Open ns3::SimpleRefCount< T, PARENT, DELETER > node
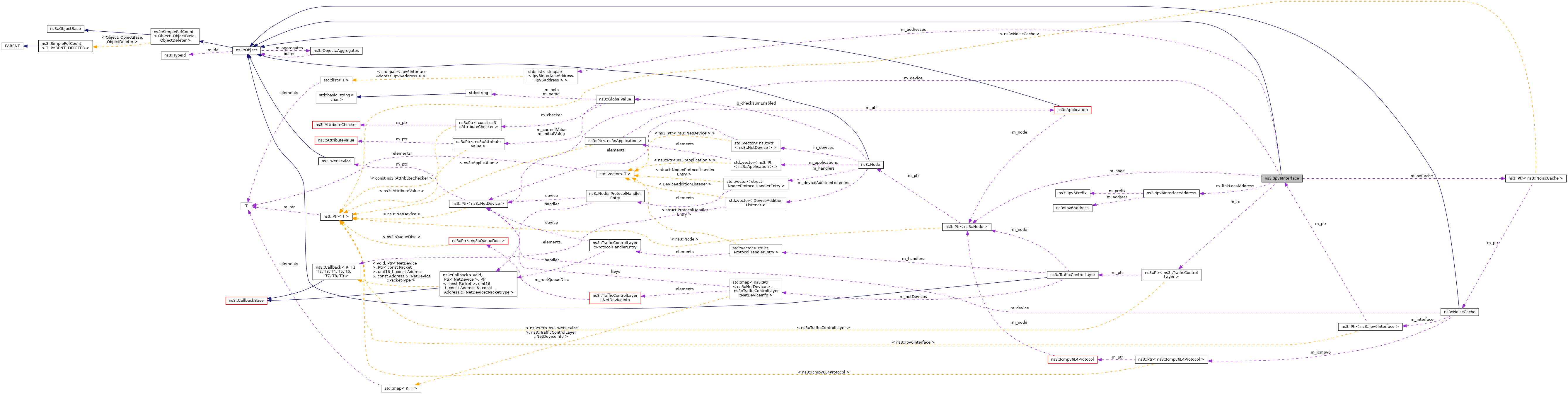Viewport: 1568px width, 394px height. pyautogui.click(x=65, y=46)
